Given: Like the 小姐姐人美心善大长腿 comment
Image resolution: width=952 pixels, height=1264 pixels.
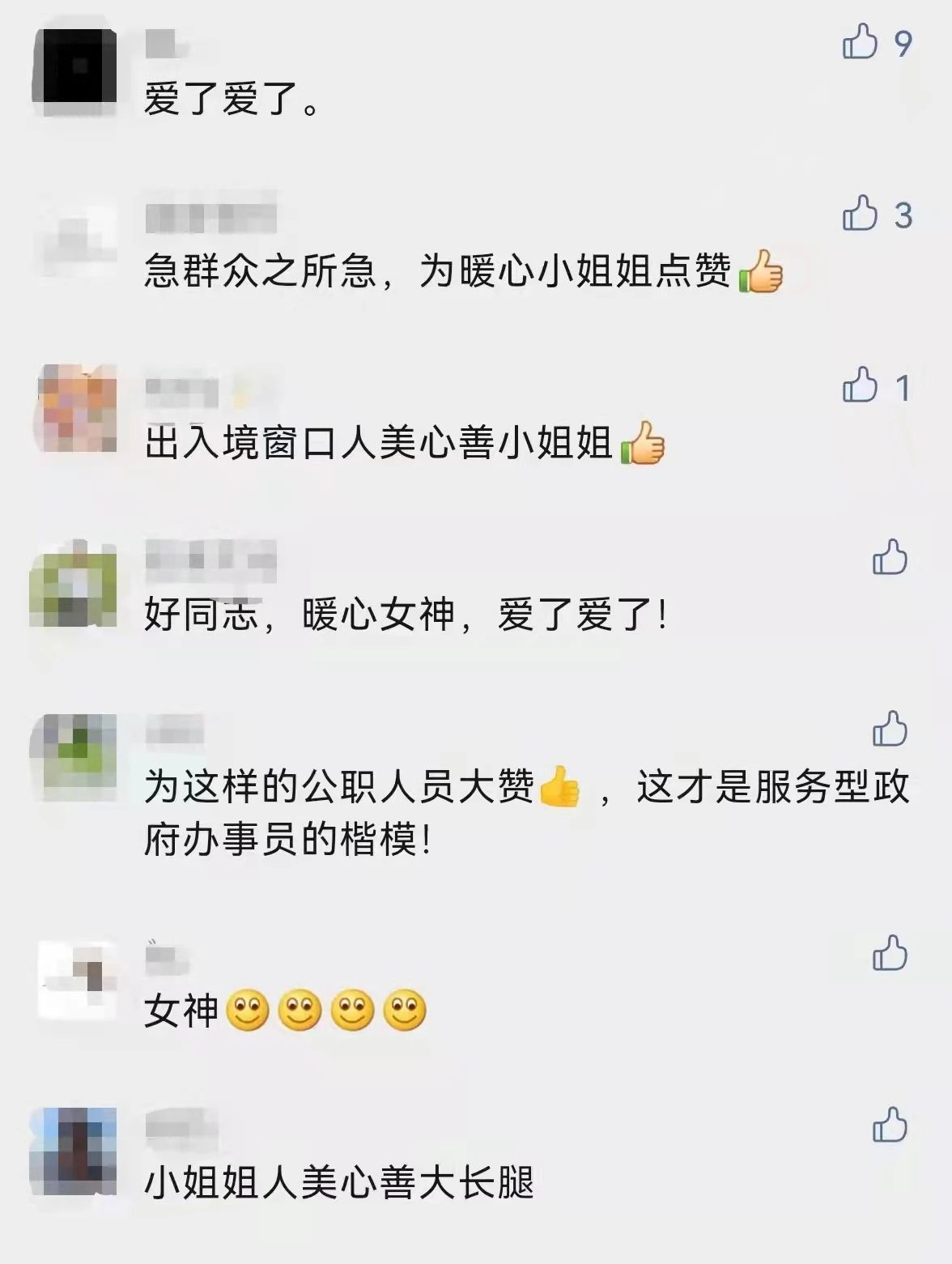Looking at the screenshot, I should pyautogui.click(x=890, y=1126).
